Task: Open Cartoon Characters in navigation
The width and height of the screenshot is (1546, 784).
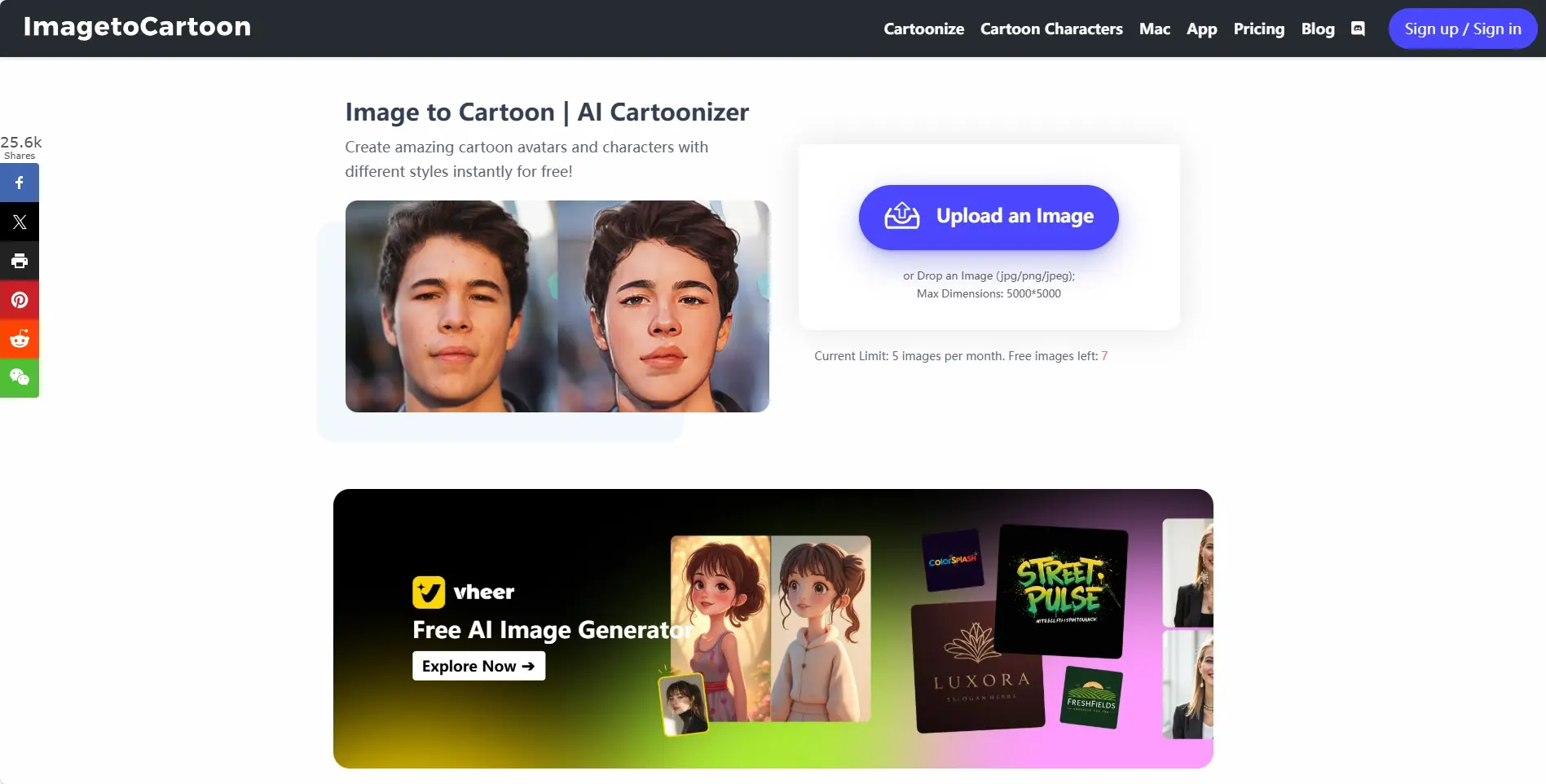Action: tap(1051, 29)
